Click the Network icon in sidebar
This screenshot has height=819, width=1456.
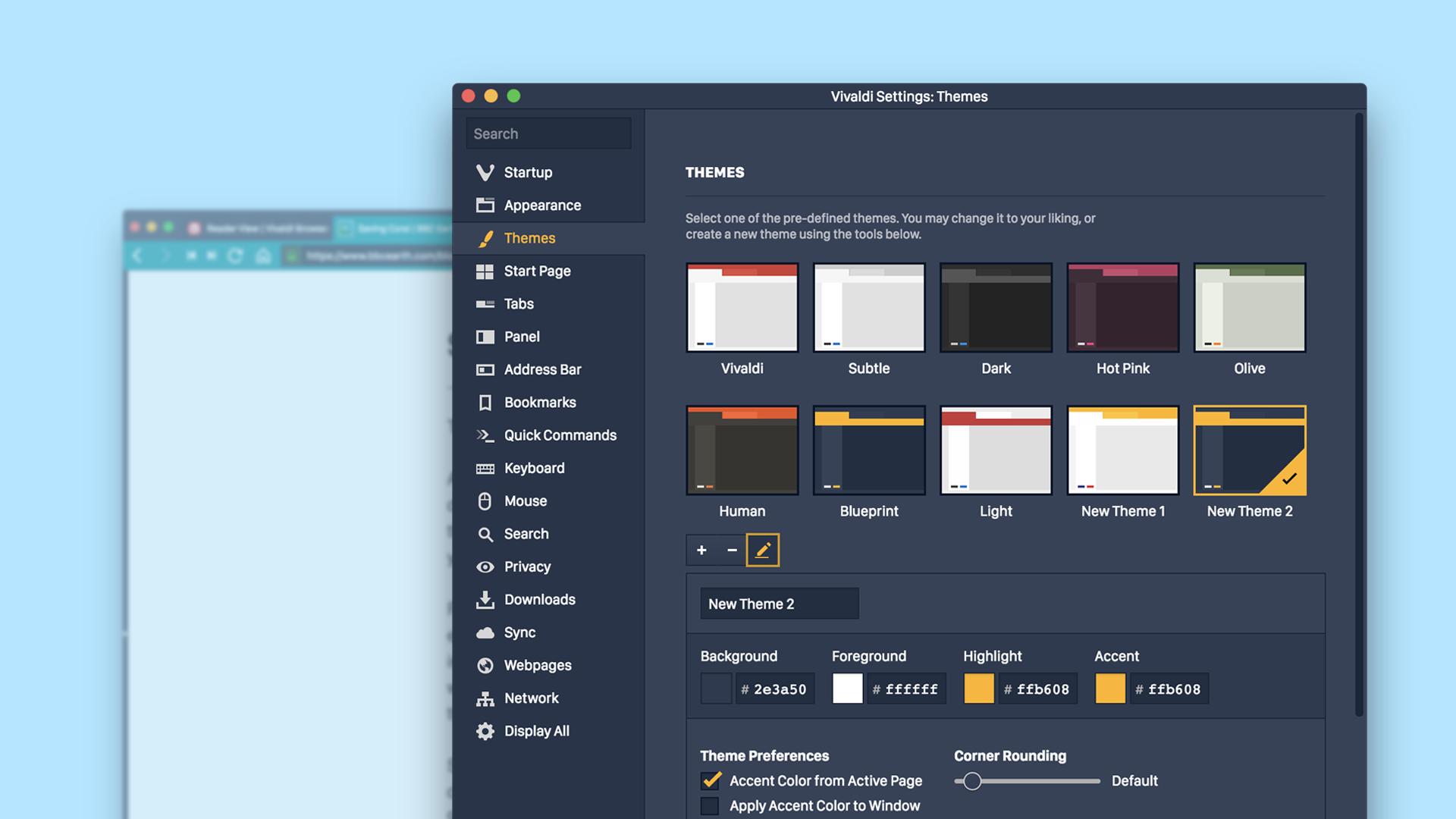[485, 698]
